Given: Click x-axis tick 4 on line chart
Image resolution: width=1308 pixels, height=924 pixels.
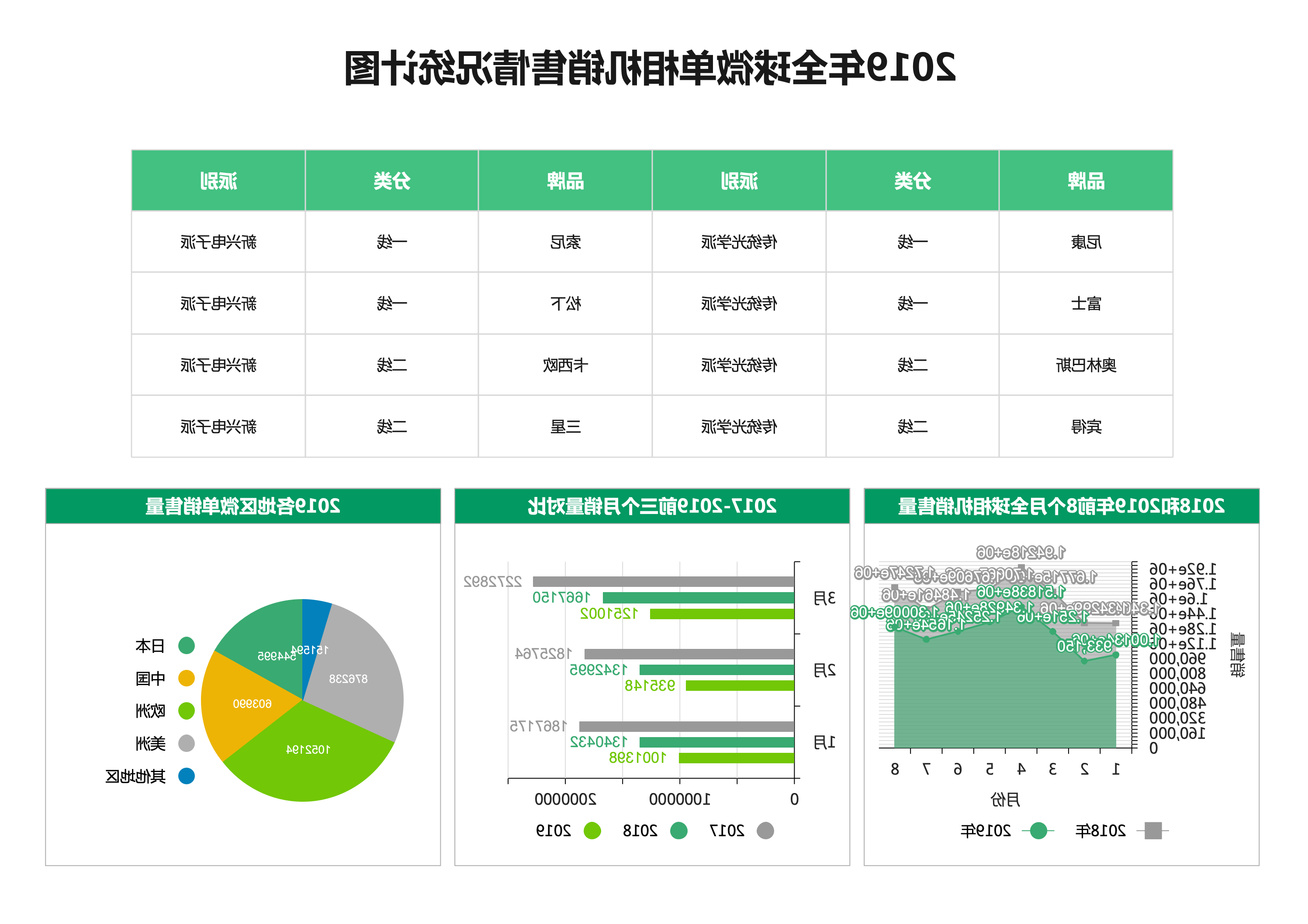Looking at the screenshot, I should (x=1021, y=769).
